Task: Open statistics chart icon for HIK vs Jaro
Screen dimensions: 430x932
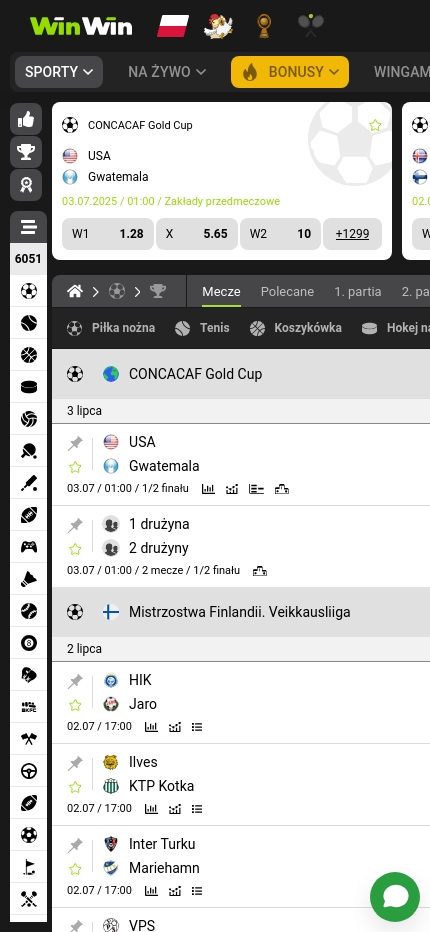Action: [x=152, y=726]
